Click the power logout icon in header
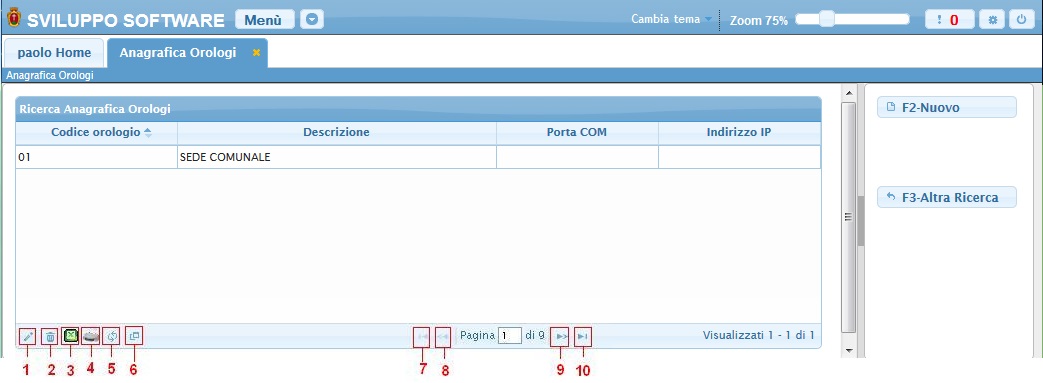This screenshot has width=1043, height=383. coord(1022,20)
